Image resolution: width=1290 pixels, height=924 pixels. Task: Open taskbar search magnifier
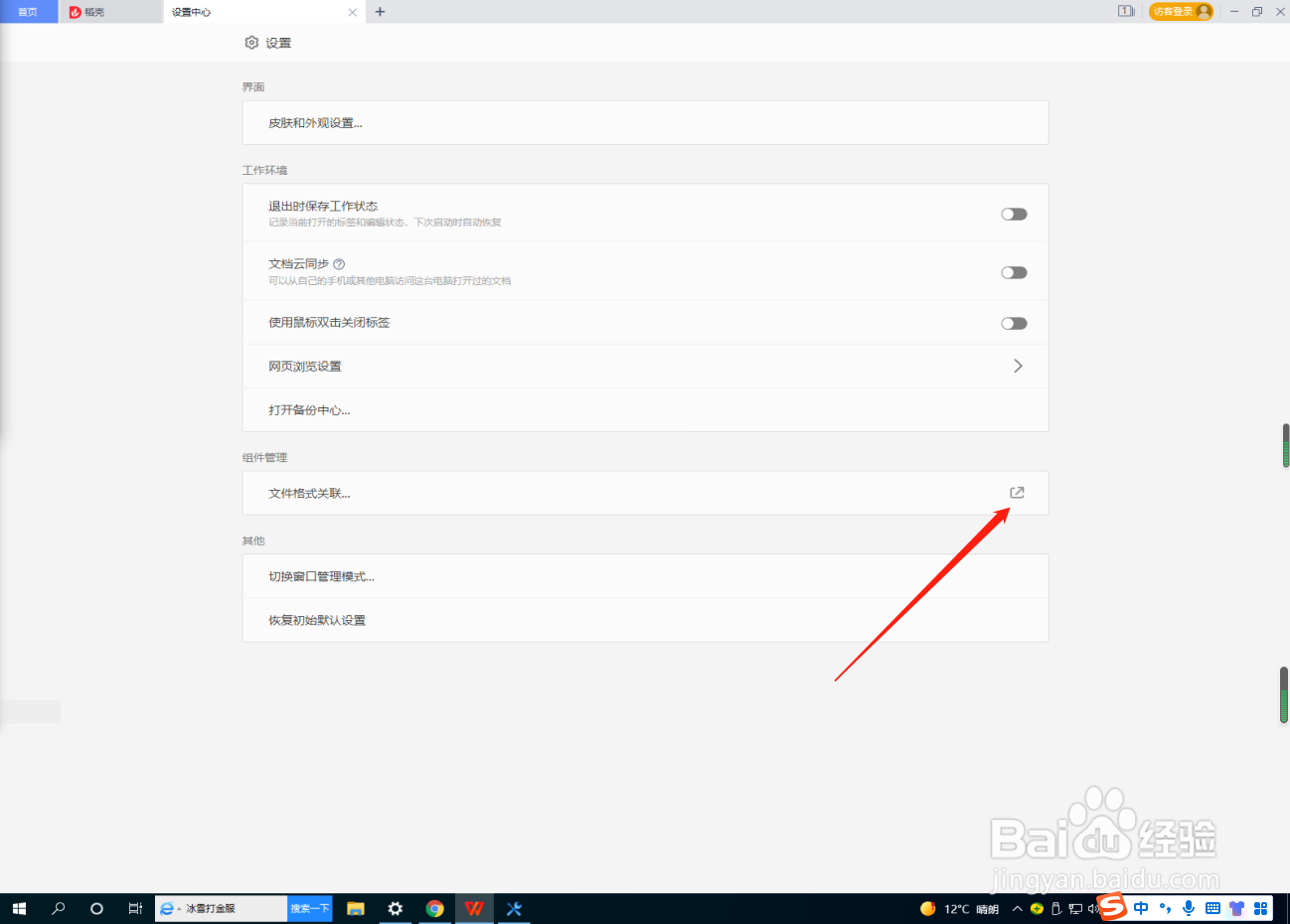tap(58, 908)
